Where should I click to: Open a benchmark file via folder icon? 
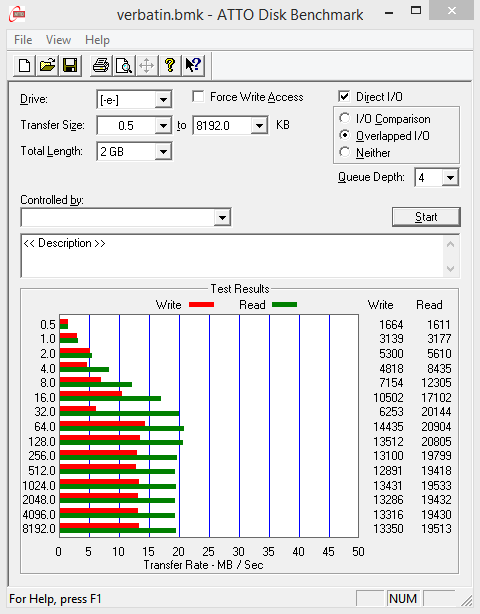click(47, 65)
